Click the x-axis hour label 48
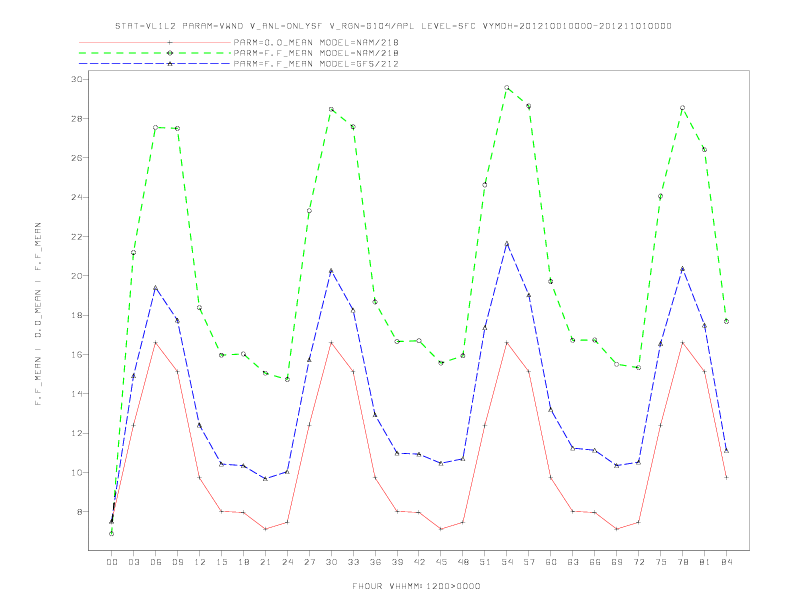The image size is (792, 612). pos(463,562)
